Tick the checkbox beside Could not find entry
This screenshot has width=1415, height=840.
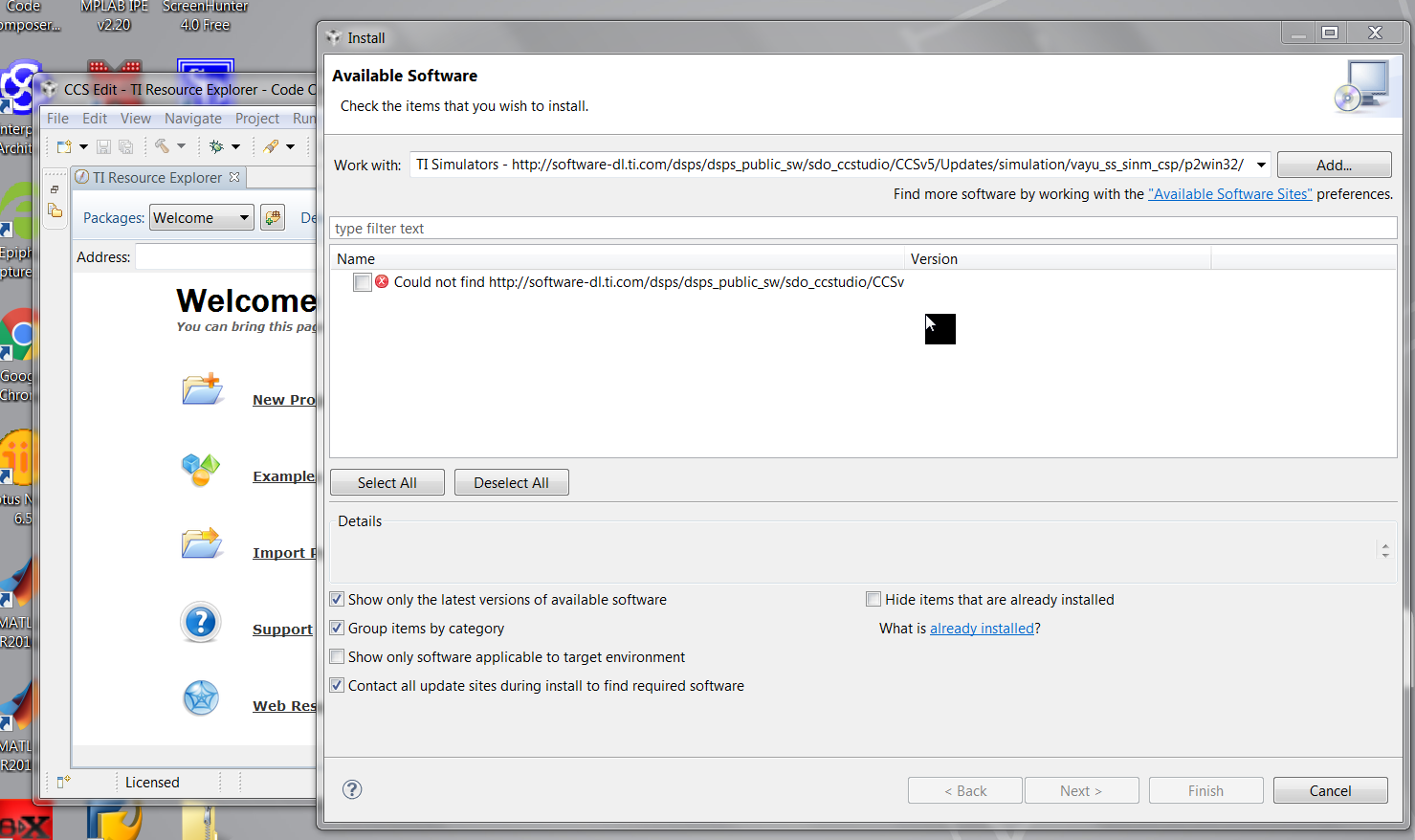tap(362, 282)
